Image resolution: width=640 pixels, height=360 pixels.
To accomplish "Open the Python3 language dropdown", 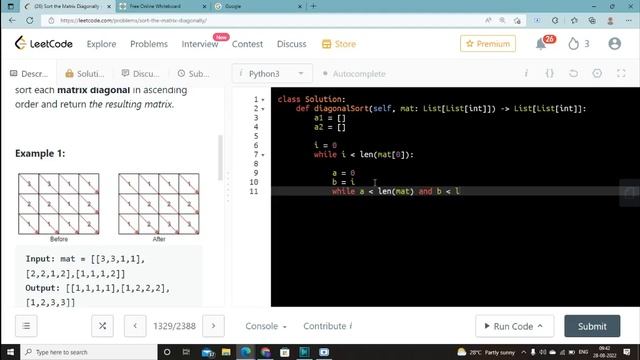I will click(x=272, y=73).
